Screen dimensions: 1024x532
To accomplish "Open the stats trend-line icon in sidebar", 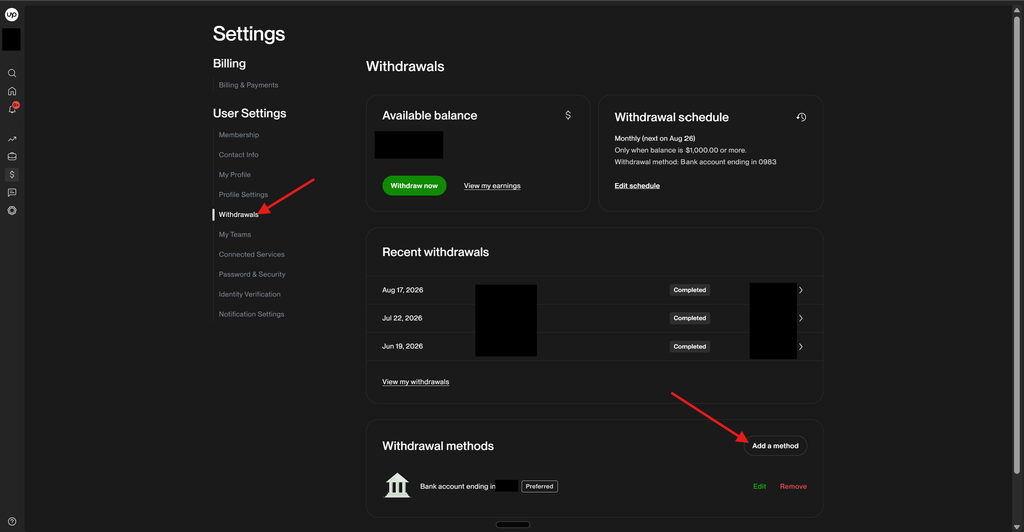I will [x=12, y=139].
